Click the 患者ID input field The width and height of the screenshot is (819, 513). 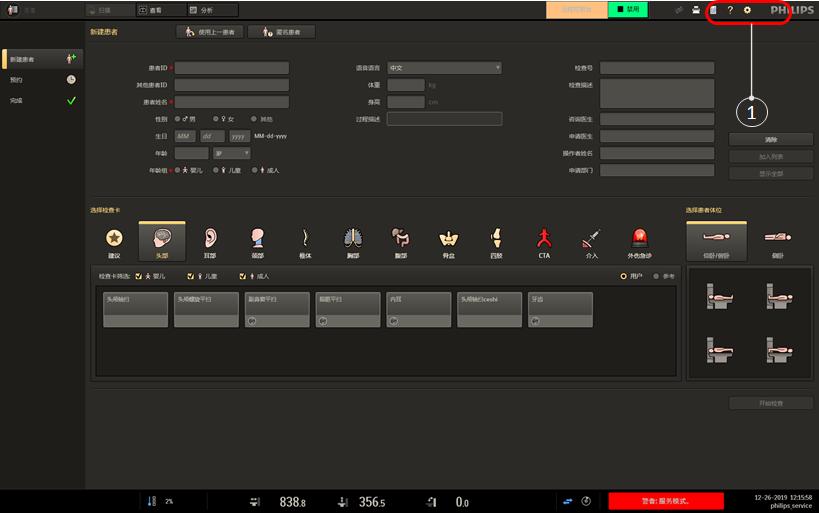coord(232,68)
